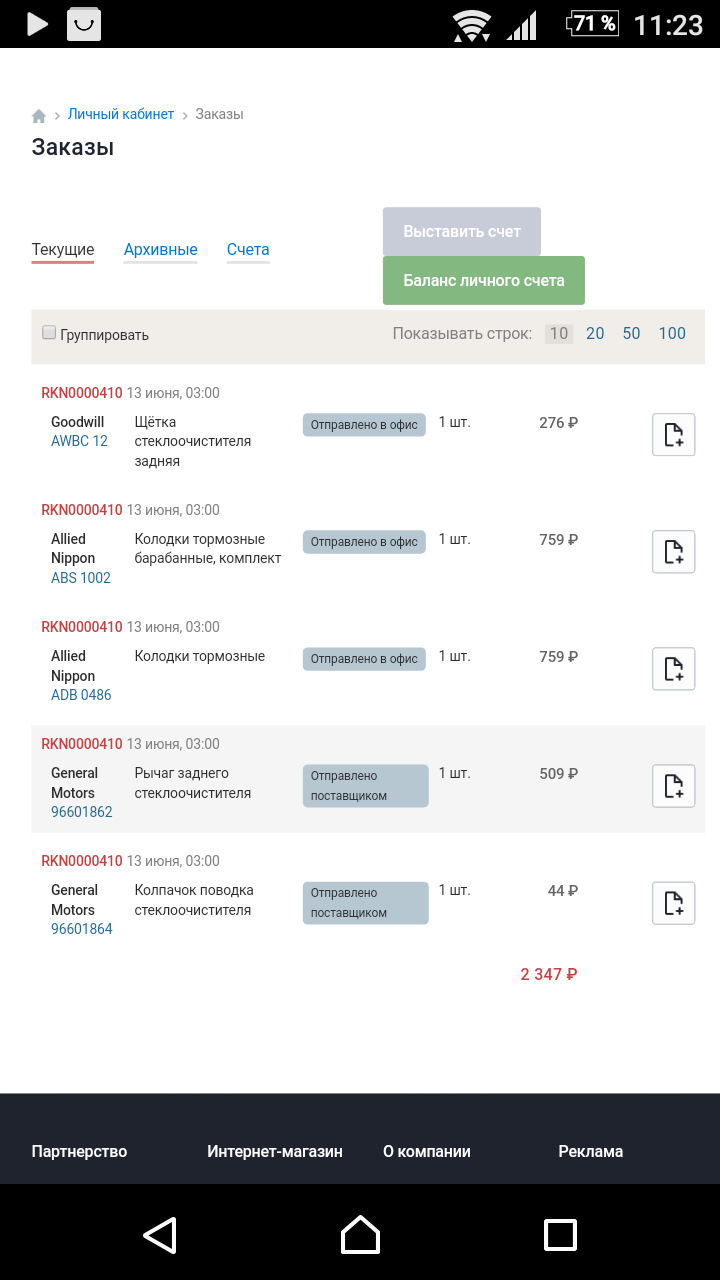720x1280 pixels.
Task: Open the Партнерство footer link
Action: 80,1151
